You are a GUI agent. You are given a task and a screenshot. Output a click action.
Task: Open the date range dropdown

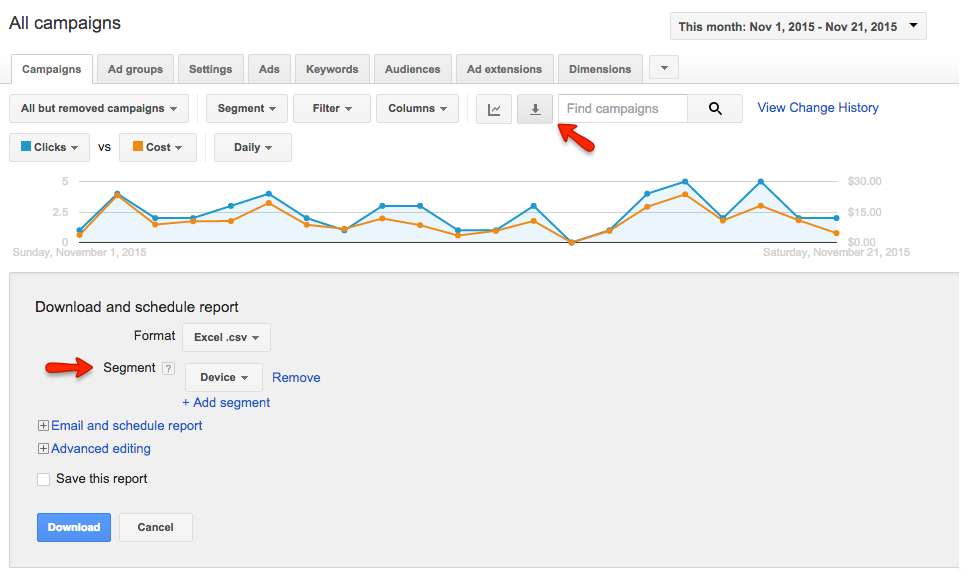click(x=798, y=26)
